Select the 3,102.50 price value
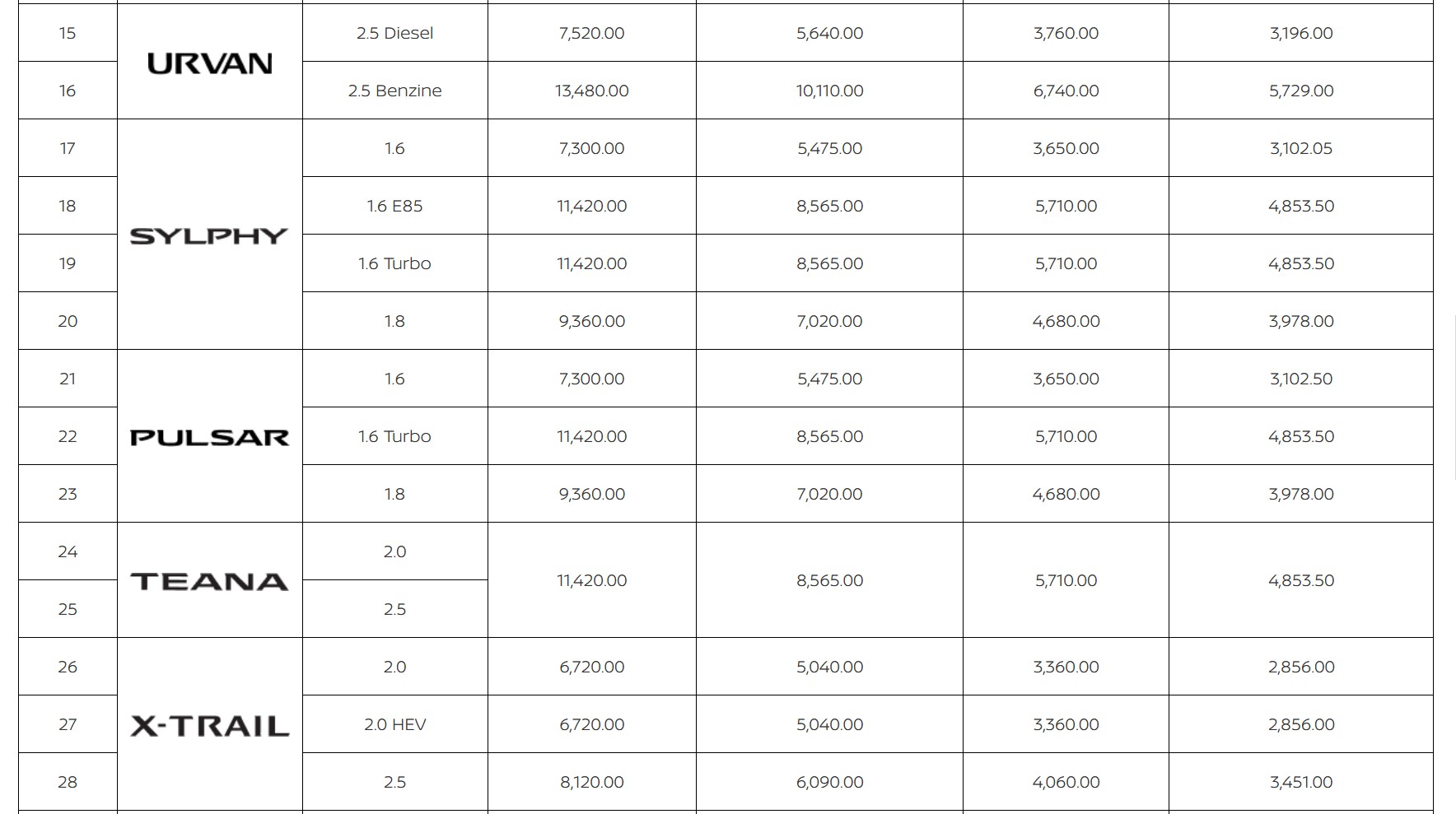The width and height of the screenshot is (1456, 814). click(x=1300, y=379)
